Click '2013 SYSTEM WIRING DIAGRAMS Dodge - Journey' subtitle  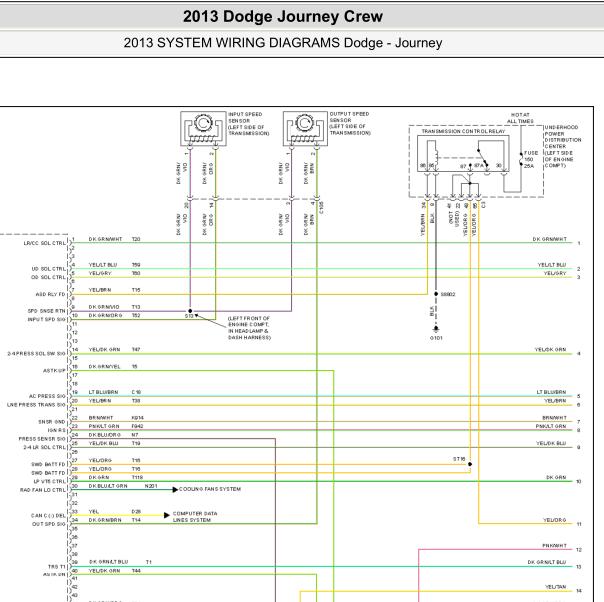click(x=282, y=42)
